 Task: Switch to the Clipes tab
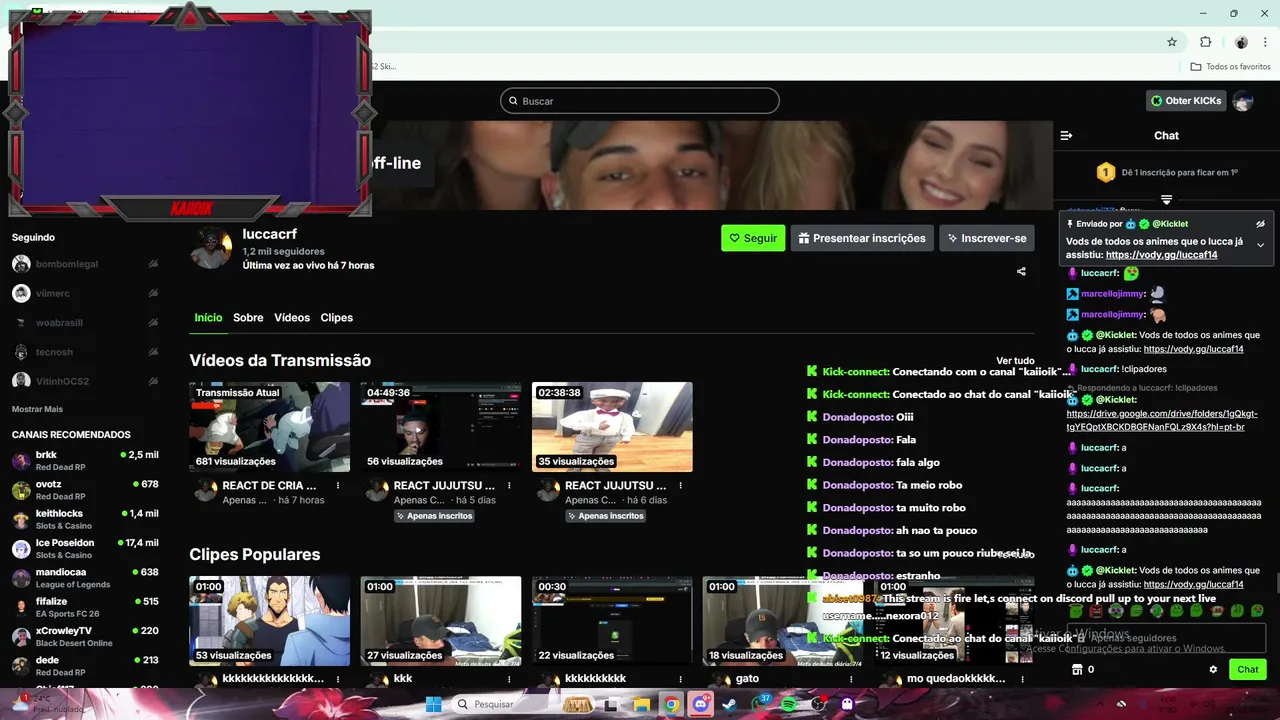coord(336,317)
